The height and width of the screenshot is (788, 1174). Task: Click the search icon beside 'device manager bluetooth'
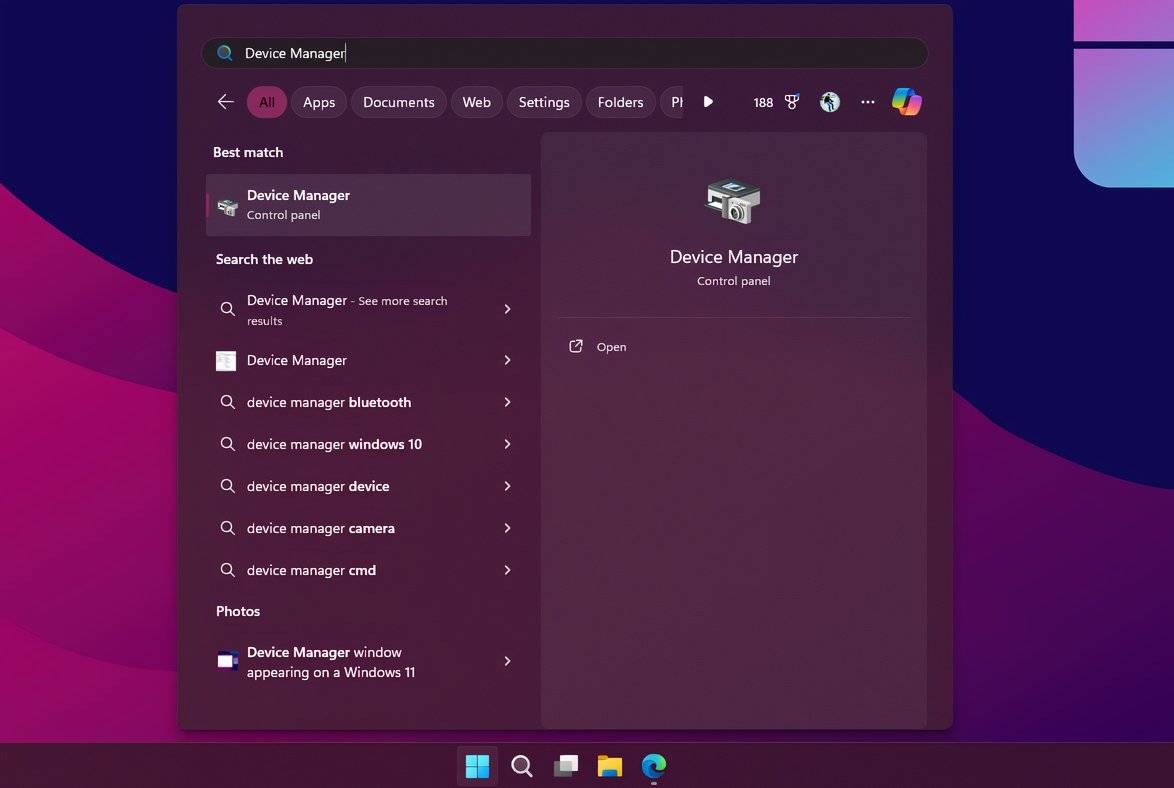[228, 402]
